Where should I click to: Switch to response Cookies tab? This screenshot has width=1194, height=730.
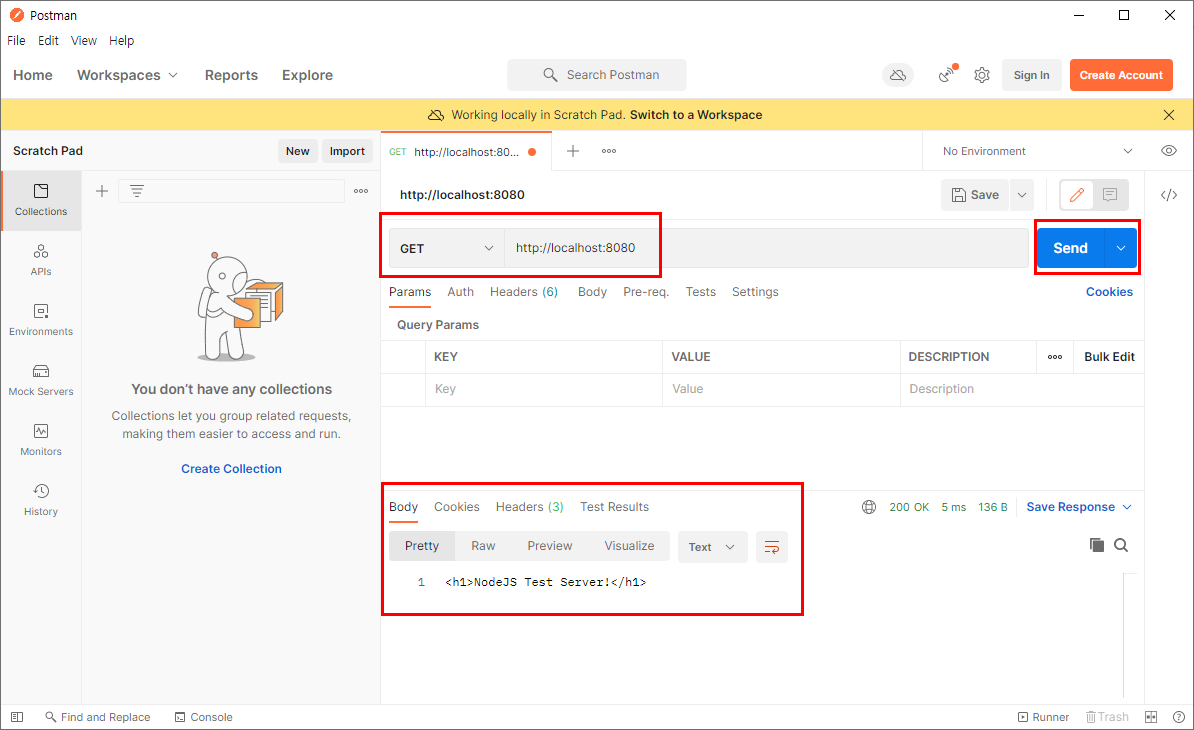[x=457, y=507]
